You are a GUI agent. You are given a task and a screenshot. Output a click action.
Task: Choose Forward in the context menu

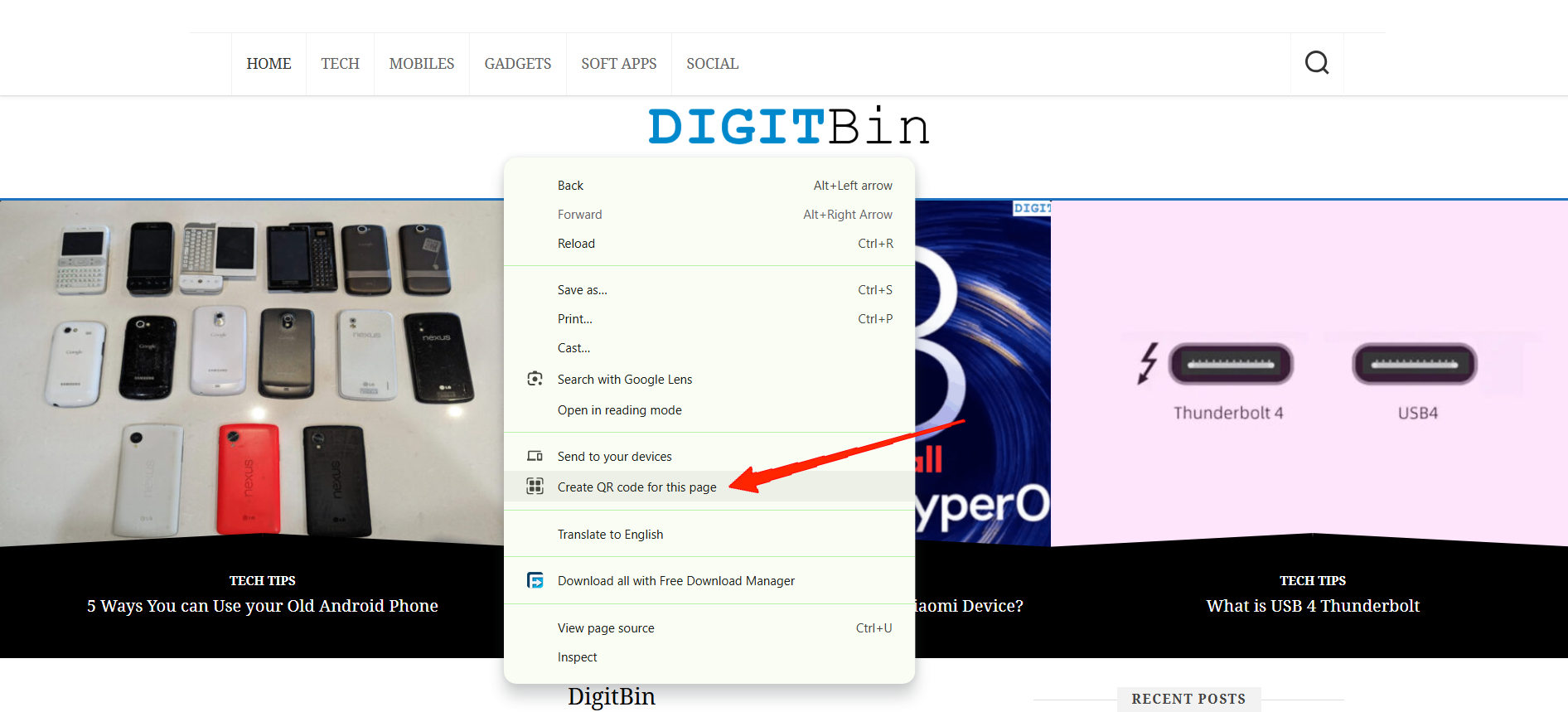[x=709, y=215]
